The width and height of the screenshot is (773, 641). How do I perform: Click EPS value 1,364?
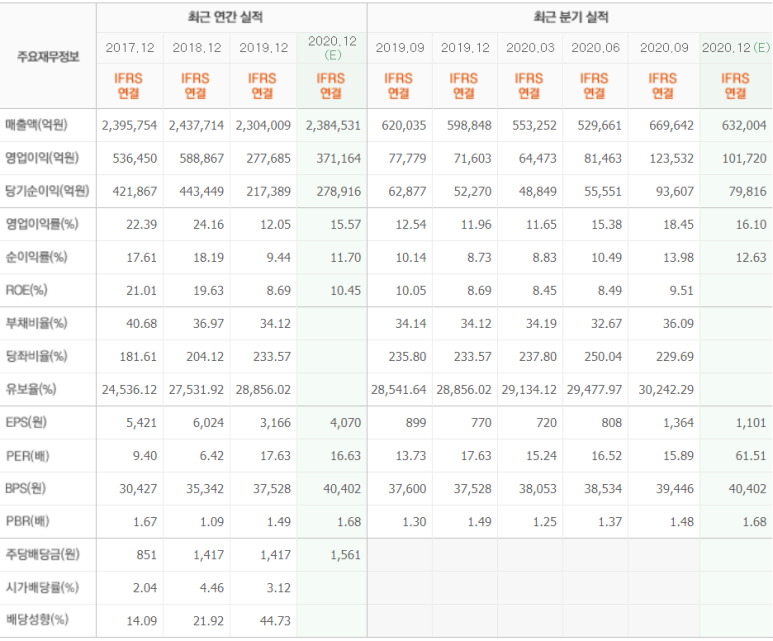point(678,423)
